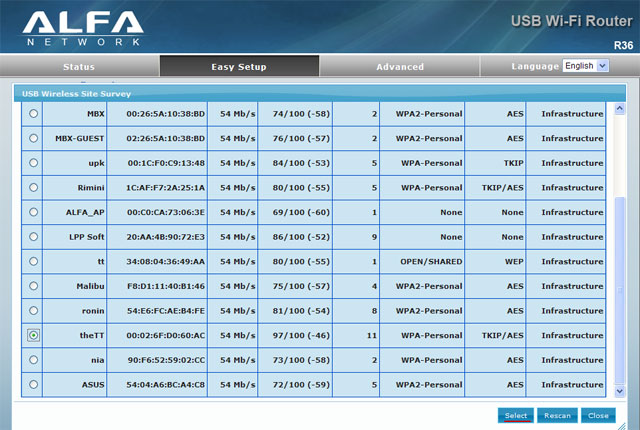Click the site survey scrollbar thumb
The height and width of the screenshot is (430, 640).
(x=620, y=290)
